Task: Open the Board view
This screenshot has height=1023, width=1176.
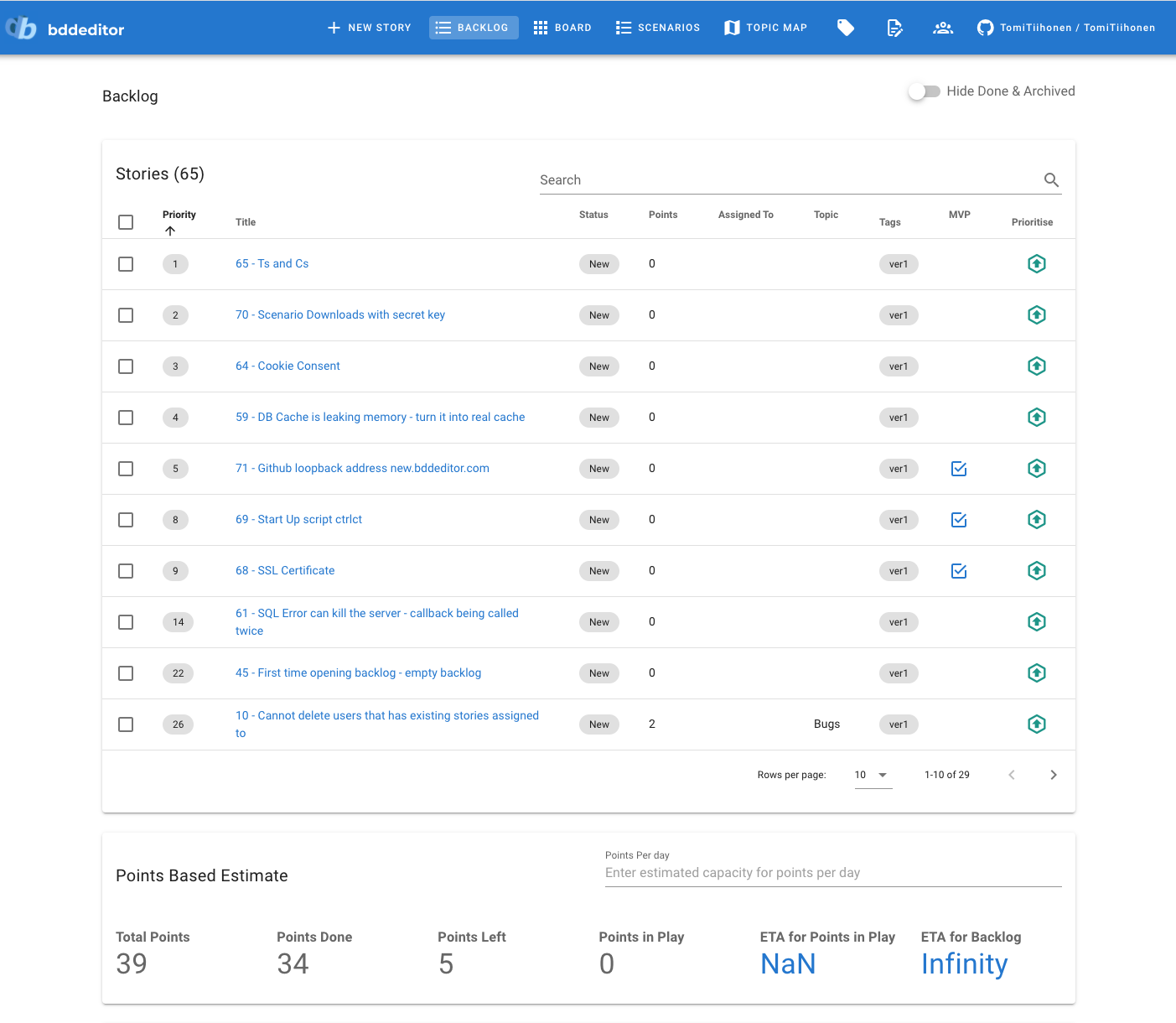Action: [562, 28]
